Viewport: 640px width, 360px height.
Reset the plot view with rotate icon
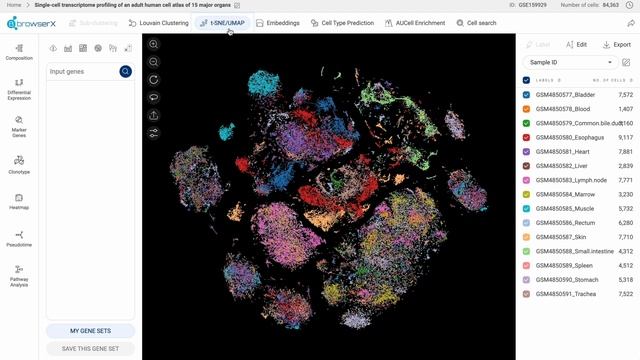(153, 80)
